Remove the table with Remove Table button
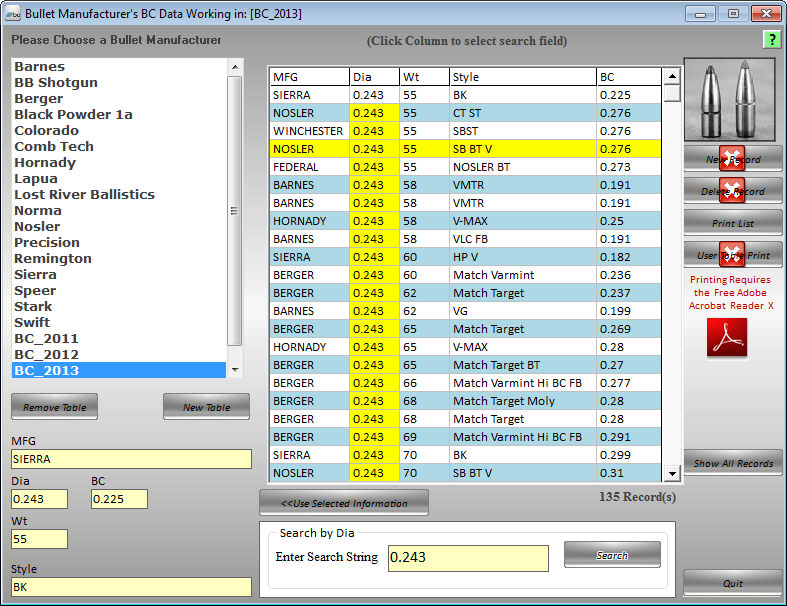787x606 pixels. pos(55,407)
